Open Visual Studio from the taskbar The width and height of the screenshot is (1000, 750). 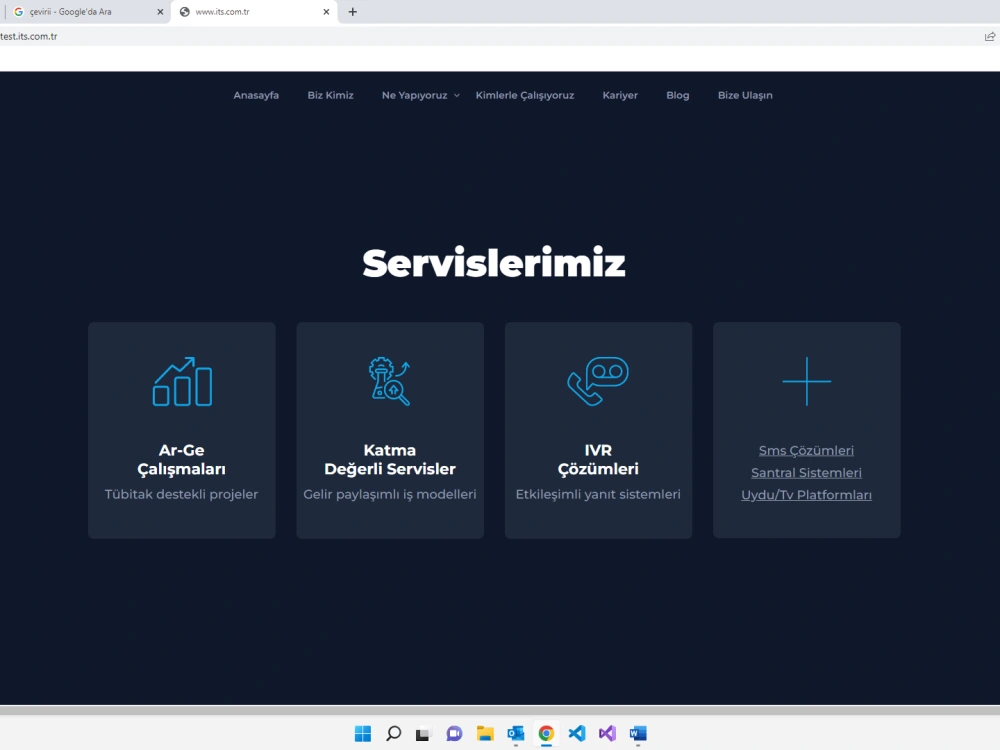click(x=607, y=733)
